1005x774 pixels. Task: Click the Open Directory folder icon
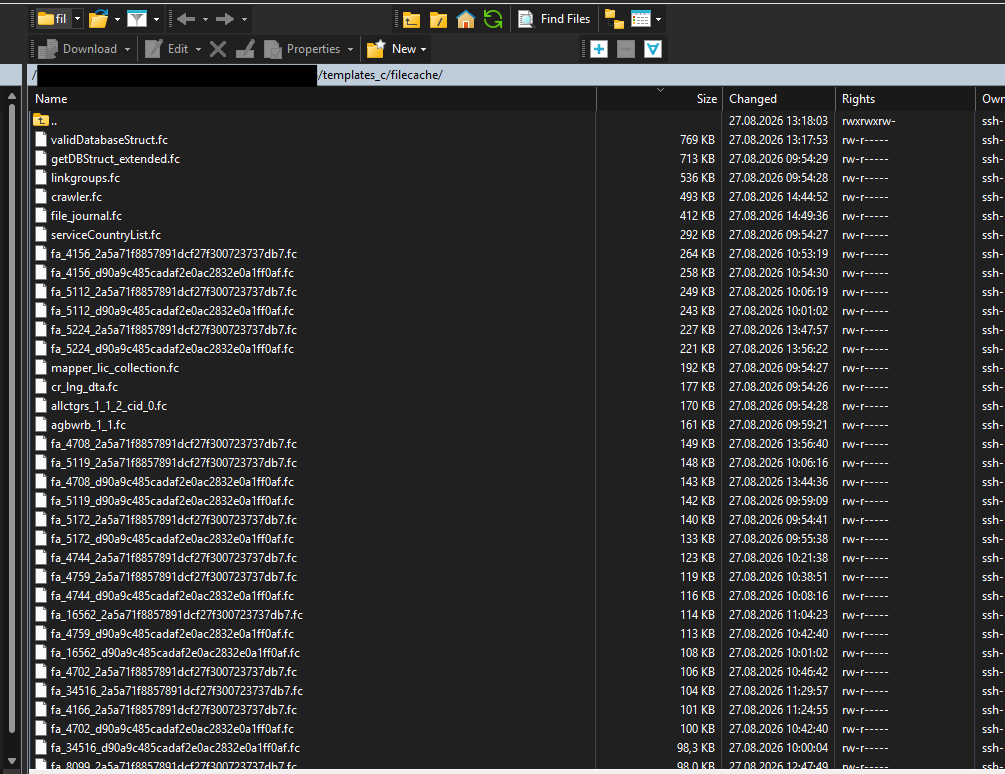coord(98,19)
